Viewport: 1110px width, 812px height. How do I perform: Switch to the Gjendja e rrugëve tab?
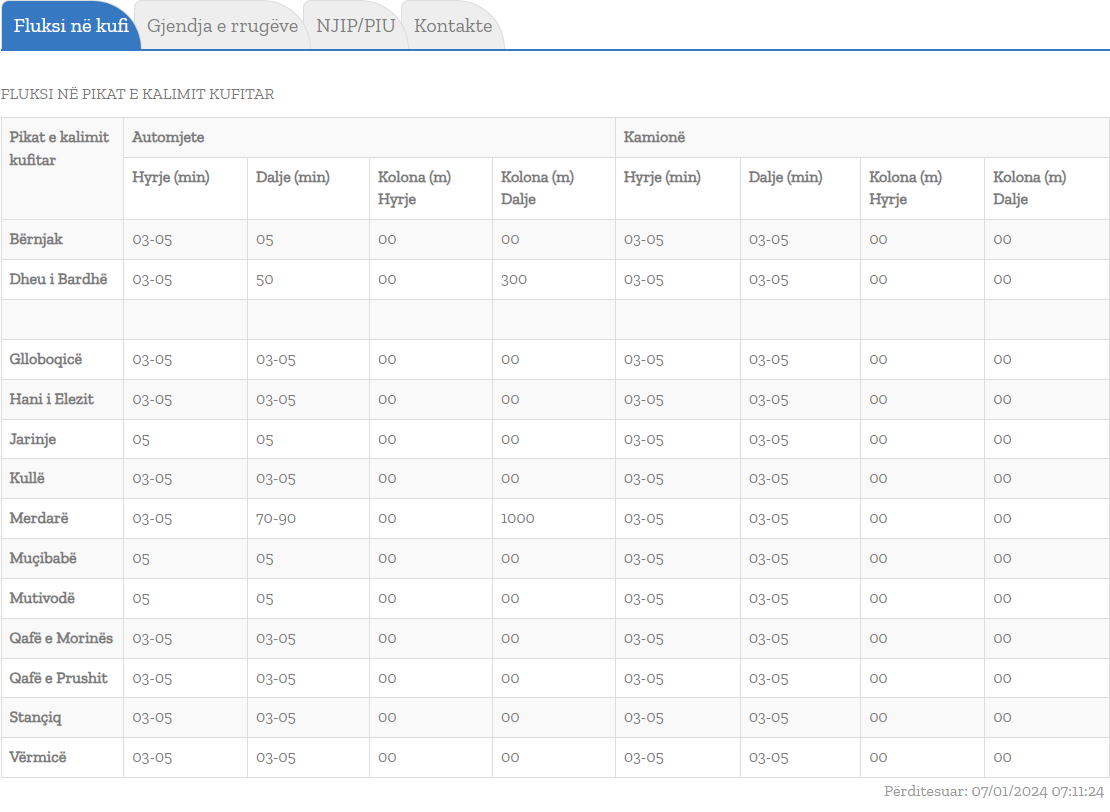point(222,26)
